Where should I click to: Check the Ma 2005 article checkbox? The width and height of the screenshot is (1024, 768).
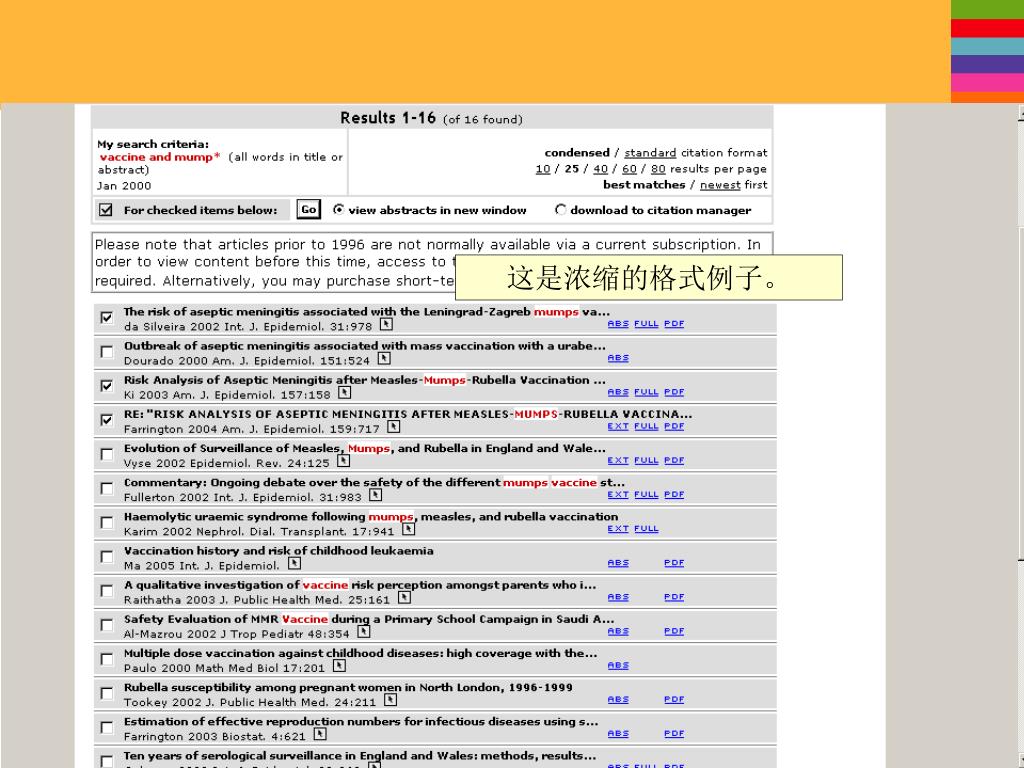(x=106, y=556)
